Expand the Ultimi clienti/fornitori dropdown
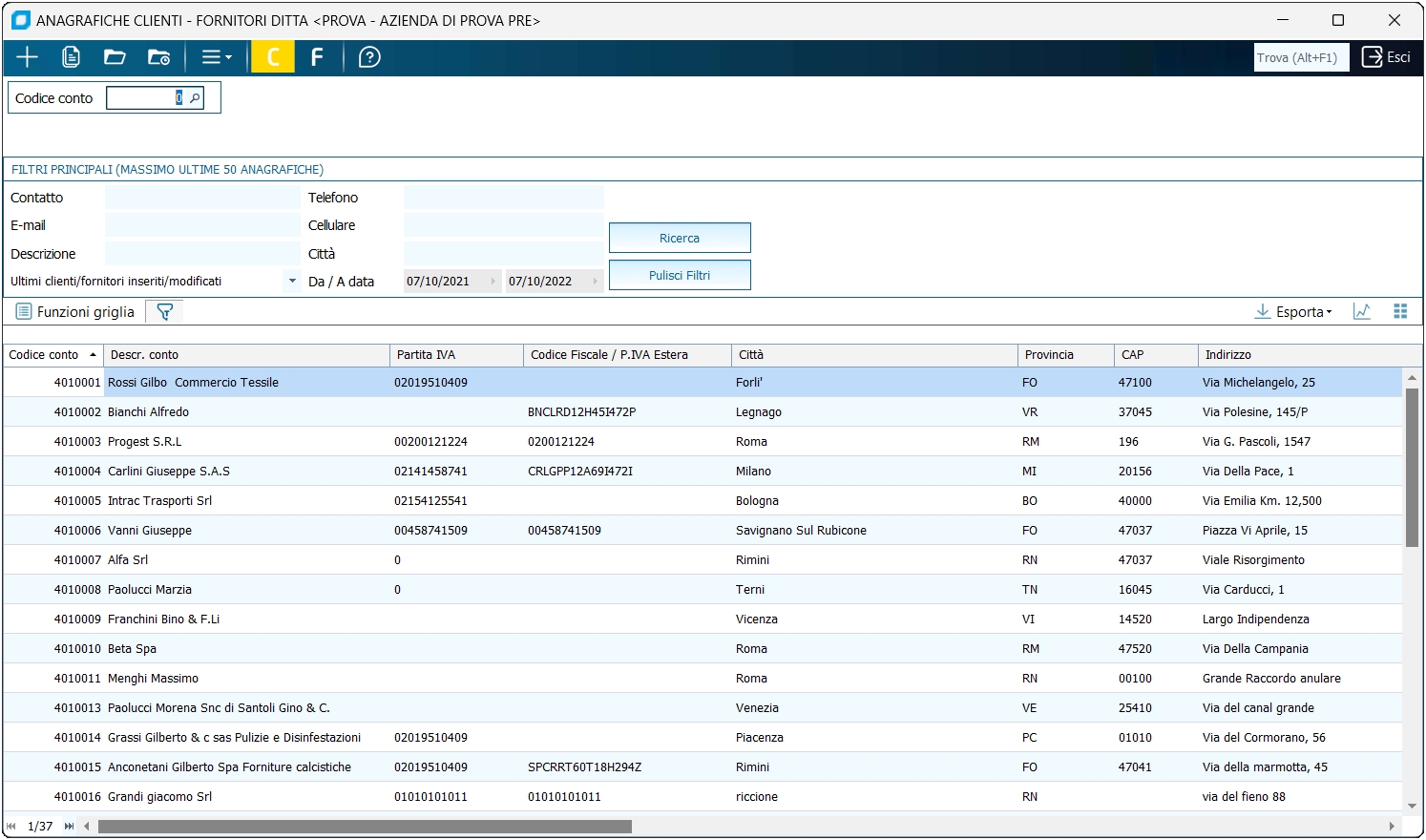 [x=292, y=281]
